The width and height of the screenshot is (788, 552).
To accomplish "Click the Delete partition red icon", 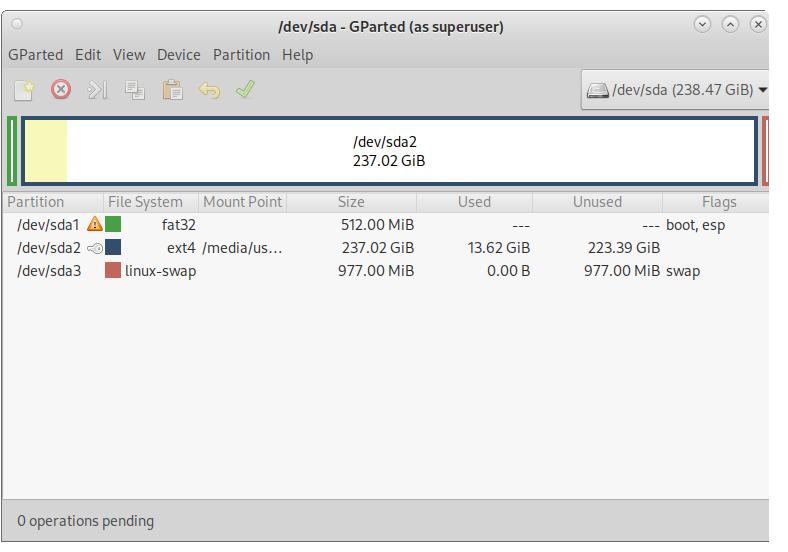I will coord(61,90).
